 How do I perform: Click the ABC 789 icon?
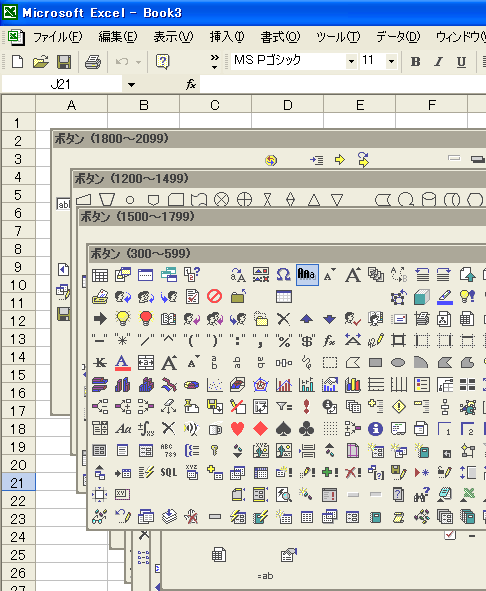(x=169, y=450)
